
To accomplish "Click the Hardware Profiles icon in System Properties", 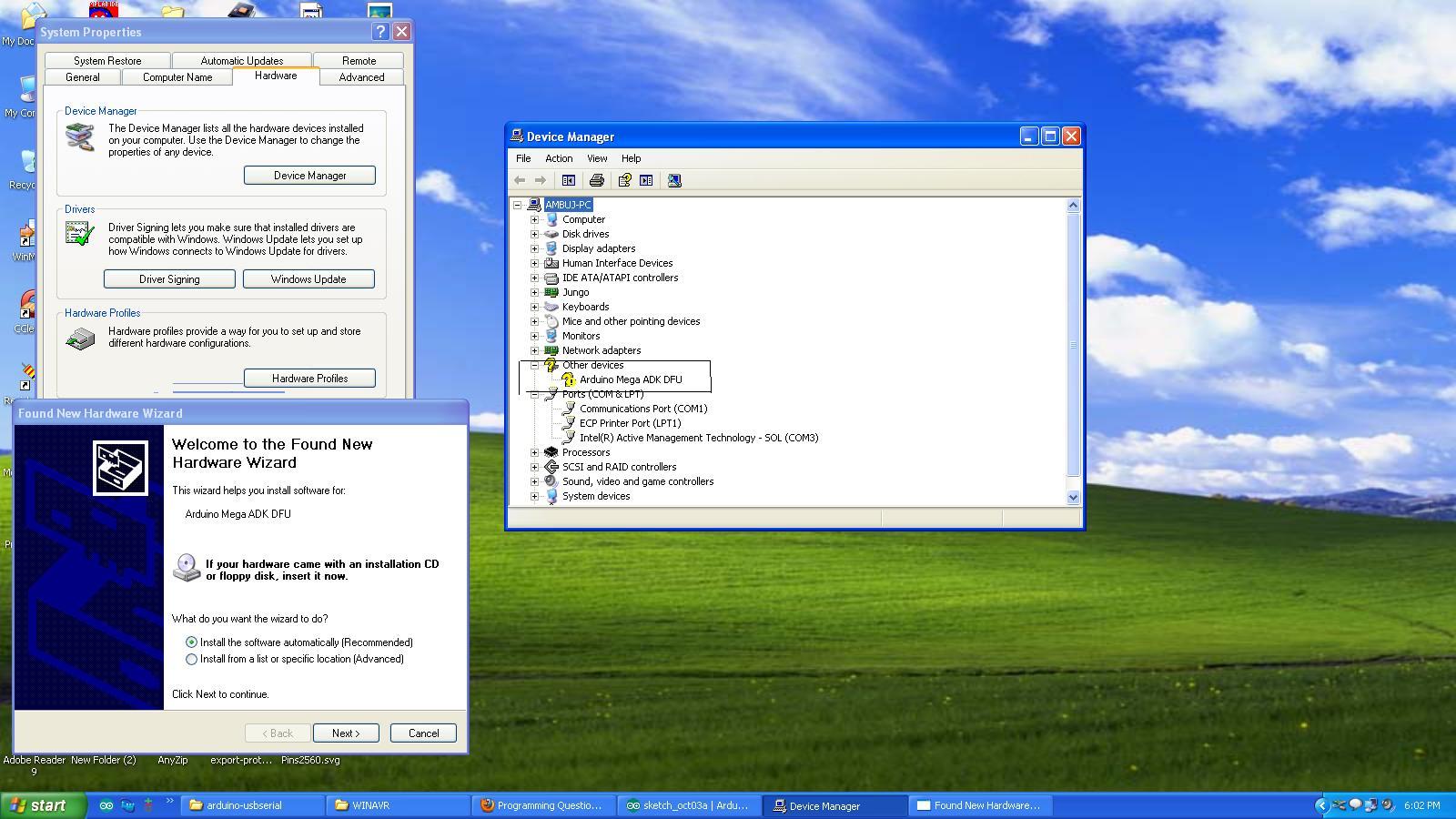I will coord(80,339).
